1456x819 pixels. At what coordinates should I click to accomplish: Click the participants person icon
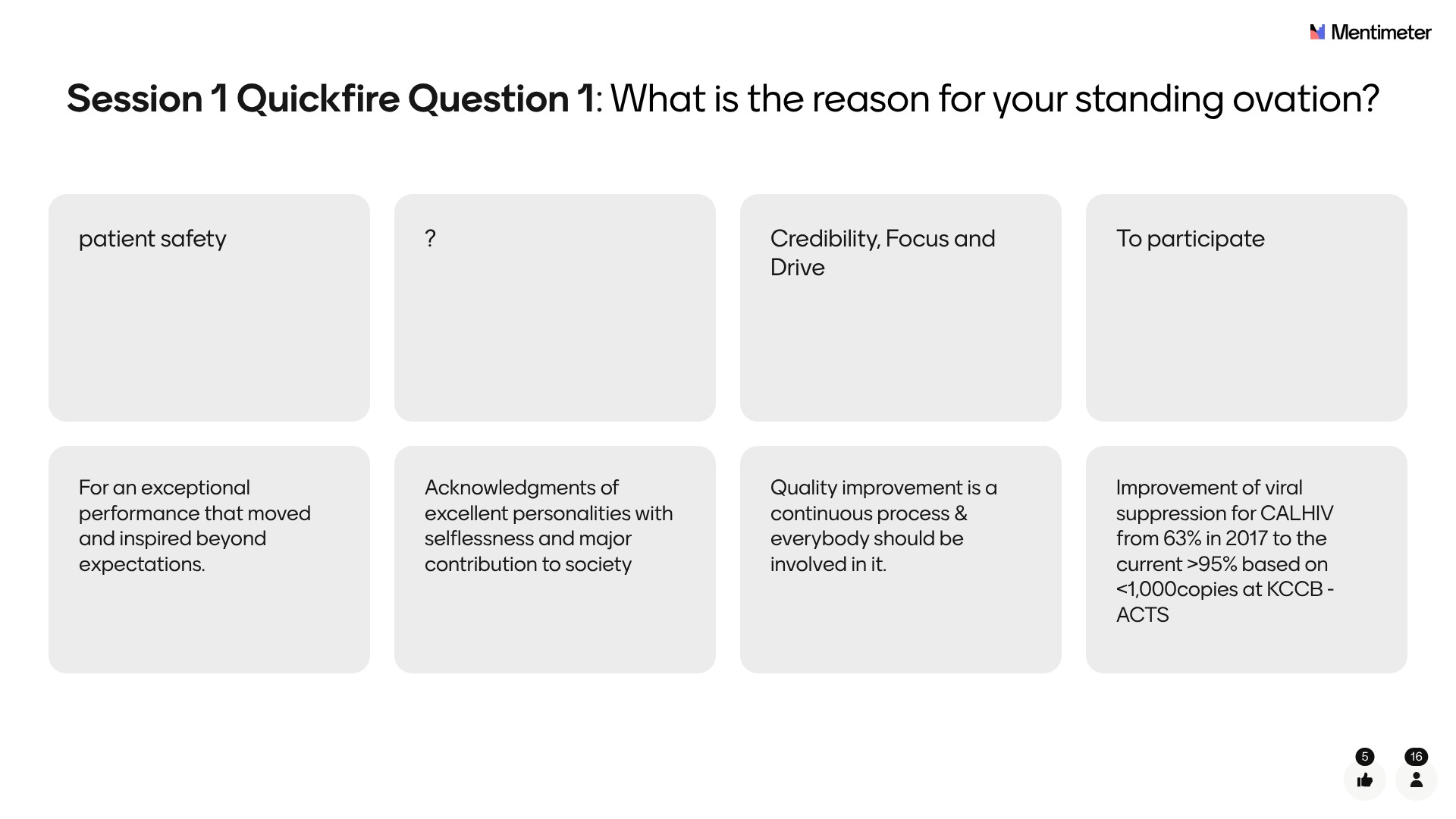coord(1416,780)
